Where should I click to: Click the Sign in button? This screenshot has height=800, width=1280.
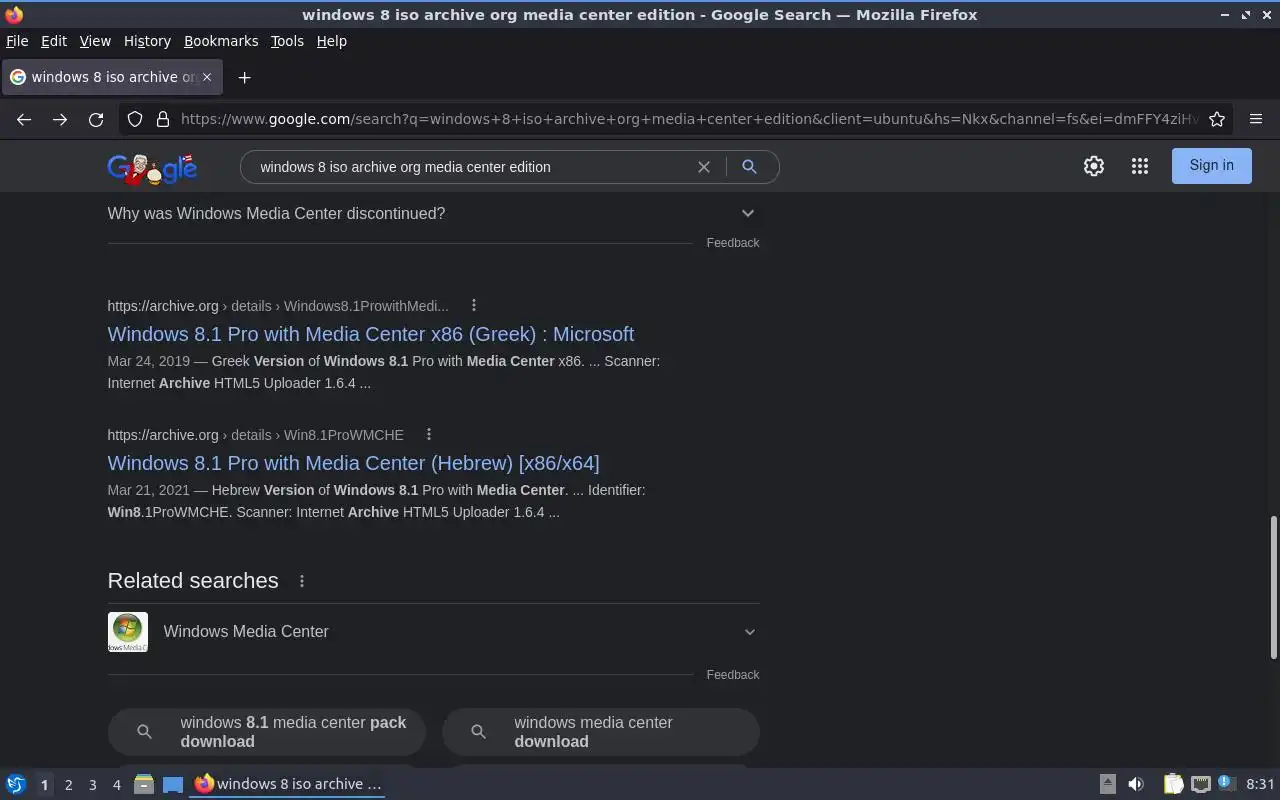point(1211,166)
